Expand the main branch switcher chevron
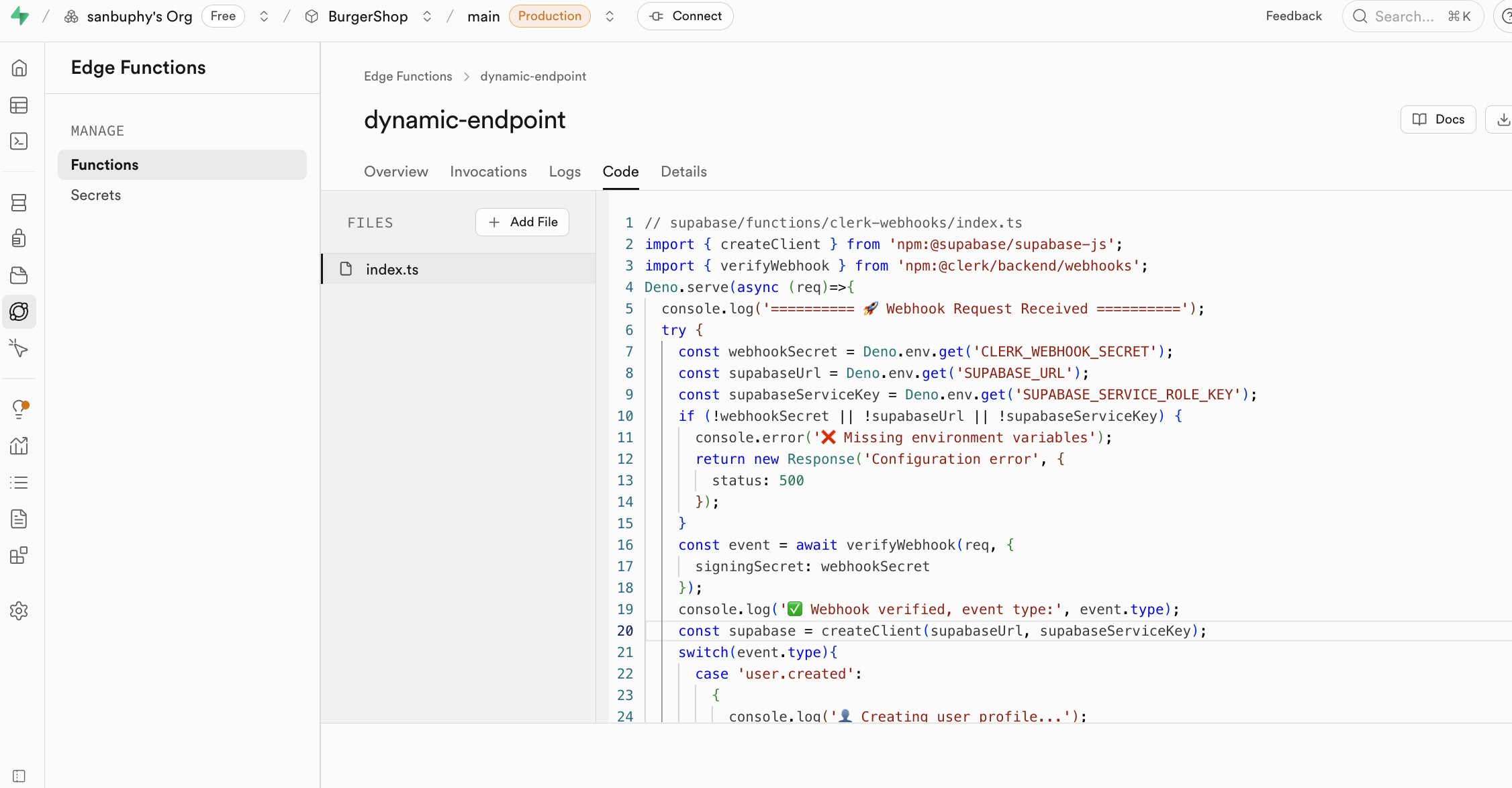The image size is (1512, 788). (610, 16)
